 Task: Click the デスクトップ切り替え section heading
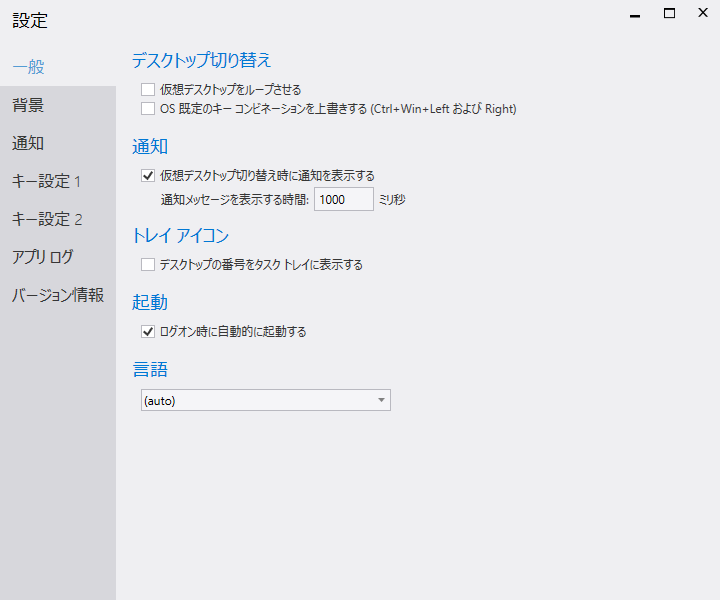click(201, 60)
